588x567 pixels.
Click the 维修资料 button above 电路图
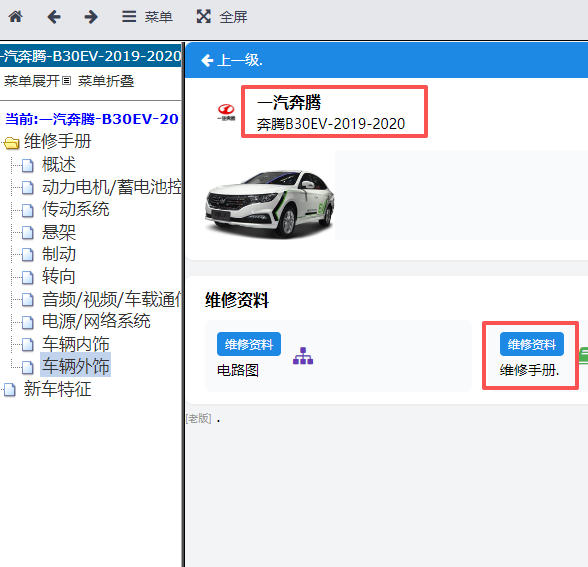249,344
